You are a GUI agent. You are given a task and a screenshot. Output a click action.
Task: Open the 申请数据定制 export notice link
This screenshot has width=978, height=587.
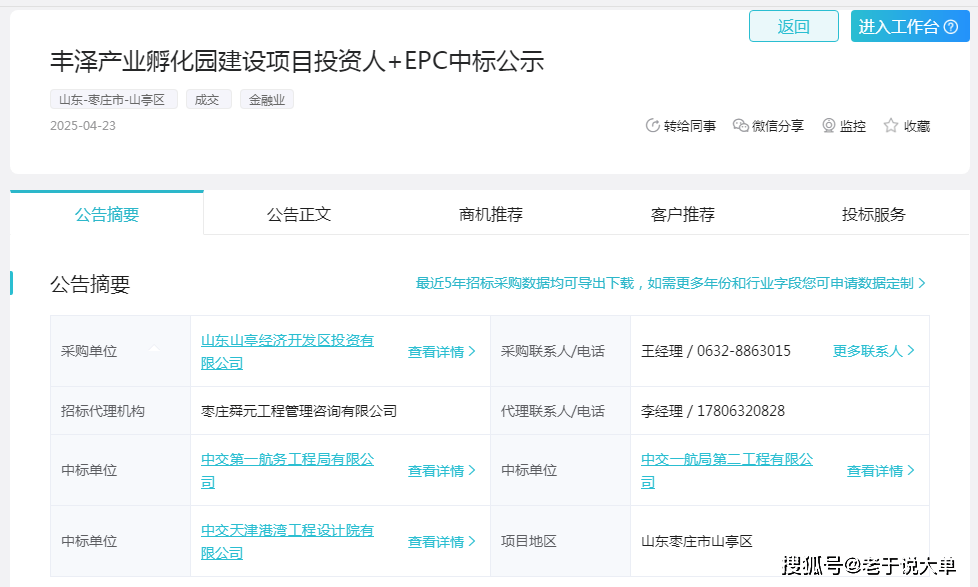pyautogui.click(x=671, y=283)
